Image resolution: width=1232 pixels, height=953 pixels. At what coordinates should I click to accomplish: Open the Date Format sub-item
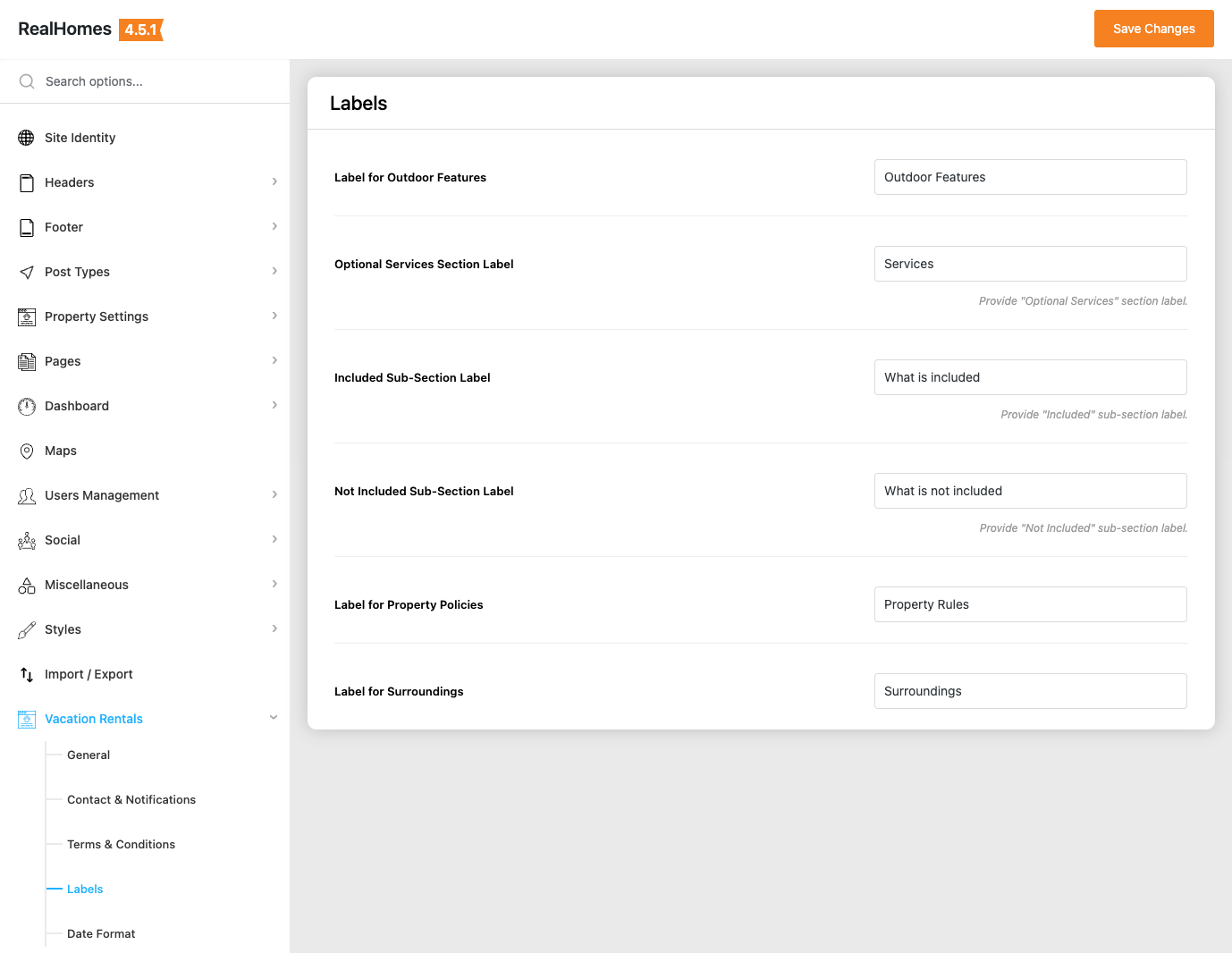[x=101, y=933]
